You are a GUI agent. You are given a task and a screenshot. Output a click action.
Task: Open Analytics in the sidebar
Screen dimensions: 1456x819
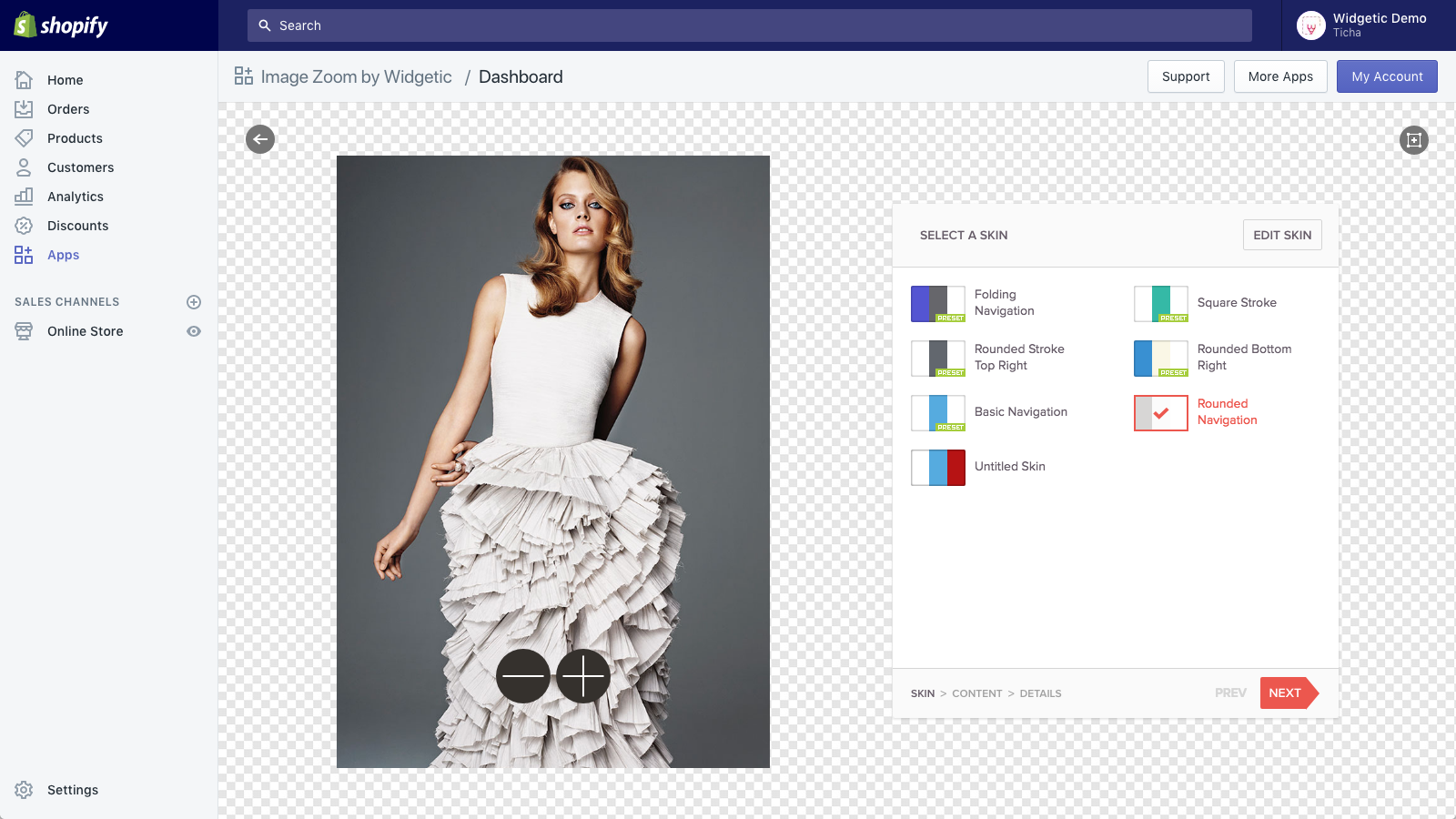click(76, 197)
